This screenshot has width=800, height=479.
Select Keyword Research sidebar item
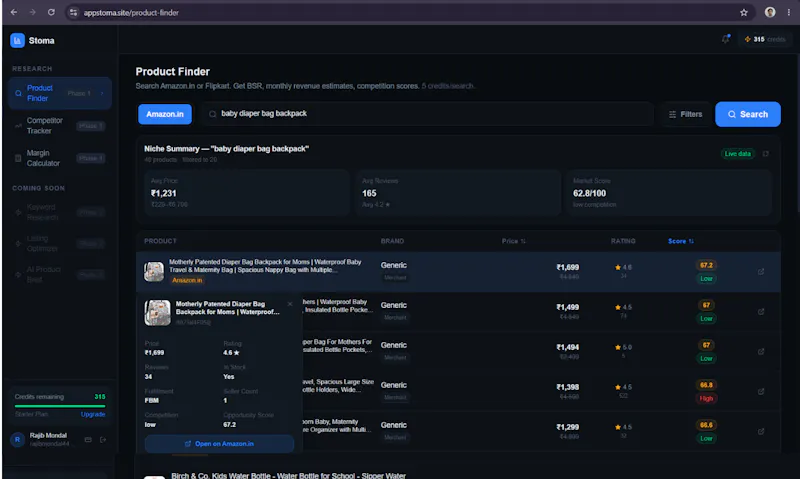[60, 212]
